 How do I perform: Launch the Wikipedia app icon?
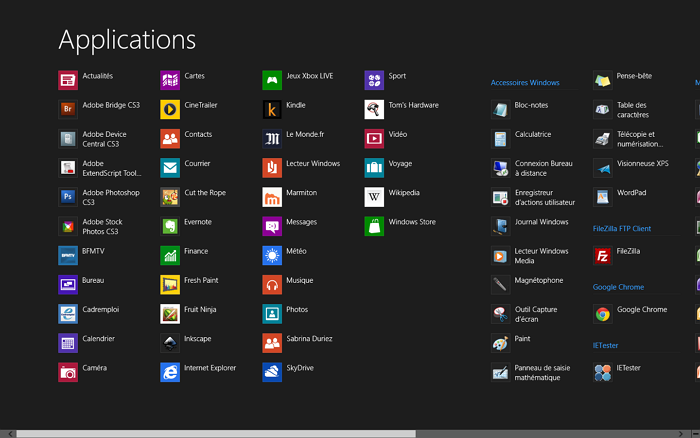pos(374,197)
